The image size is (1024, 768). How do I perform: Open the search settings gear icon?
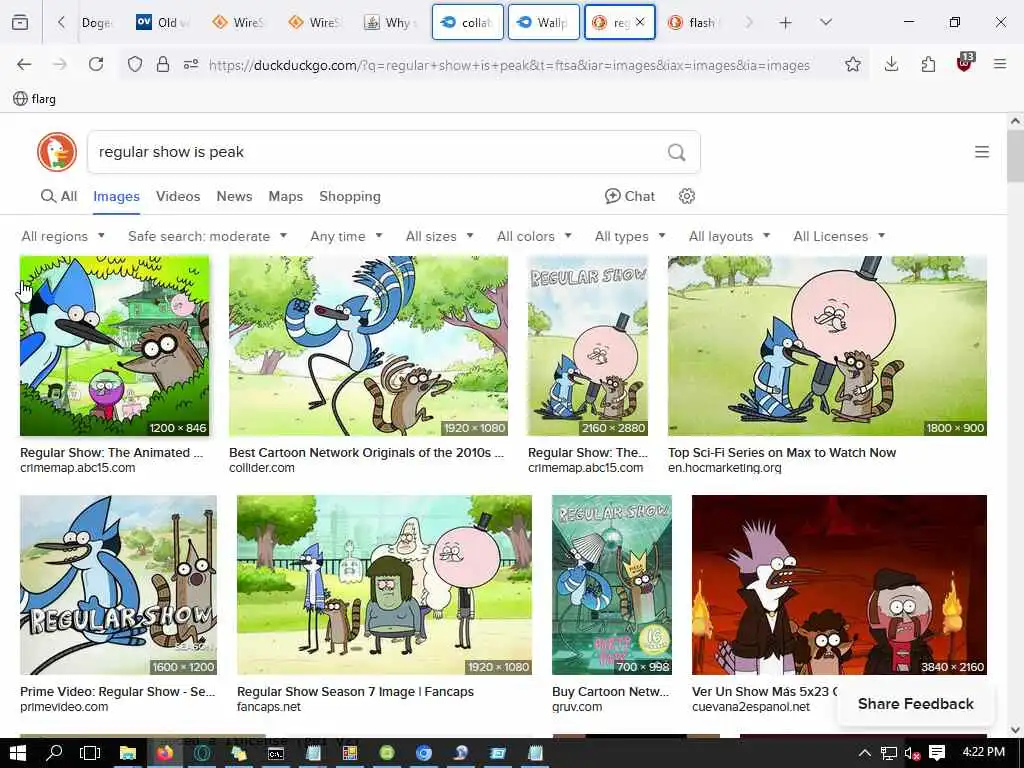[686, 196]
